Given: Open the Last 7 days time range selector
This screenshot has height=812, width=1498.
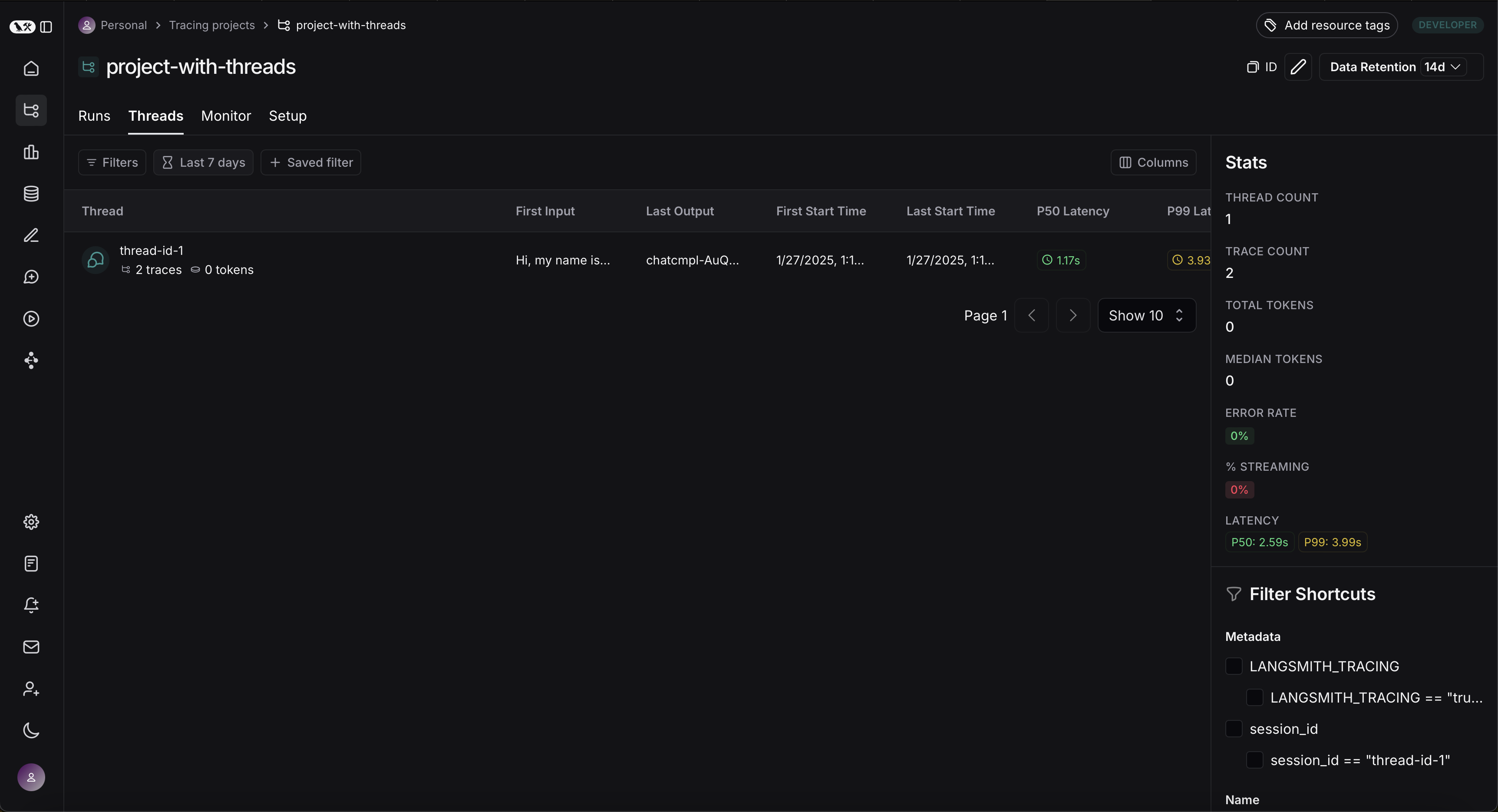Looking at the screenshot, I should coord(203,162).
